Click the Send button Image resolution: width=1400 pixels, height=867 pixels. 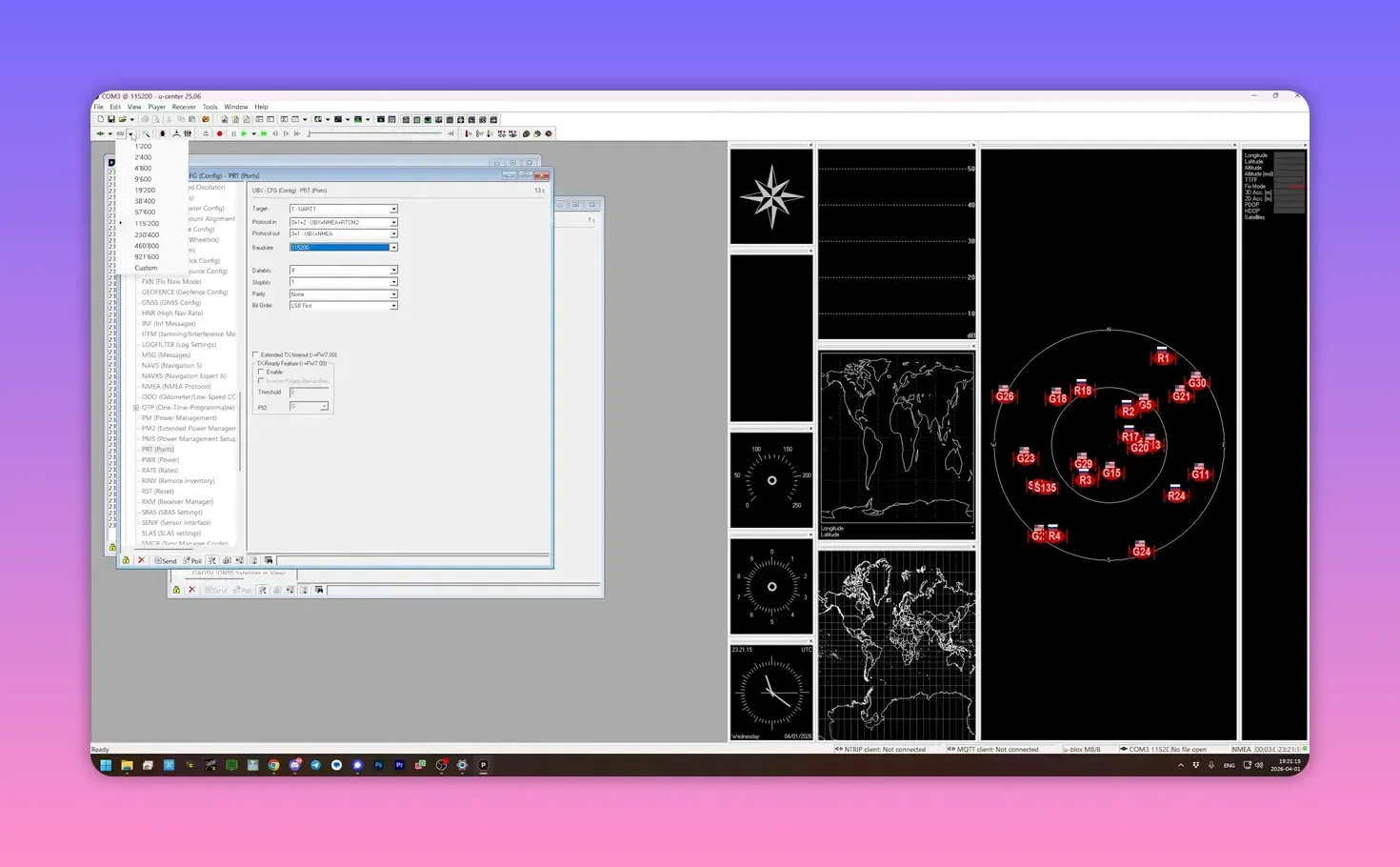[166, 561]
